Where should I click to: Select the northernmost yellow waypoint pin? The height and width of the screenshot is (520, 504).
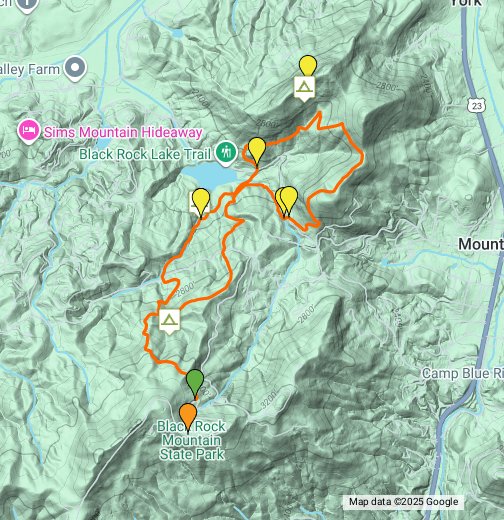[x=308, y=67]
